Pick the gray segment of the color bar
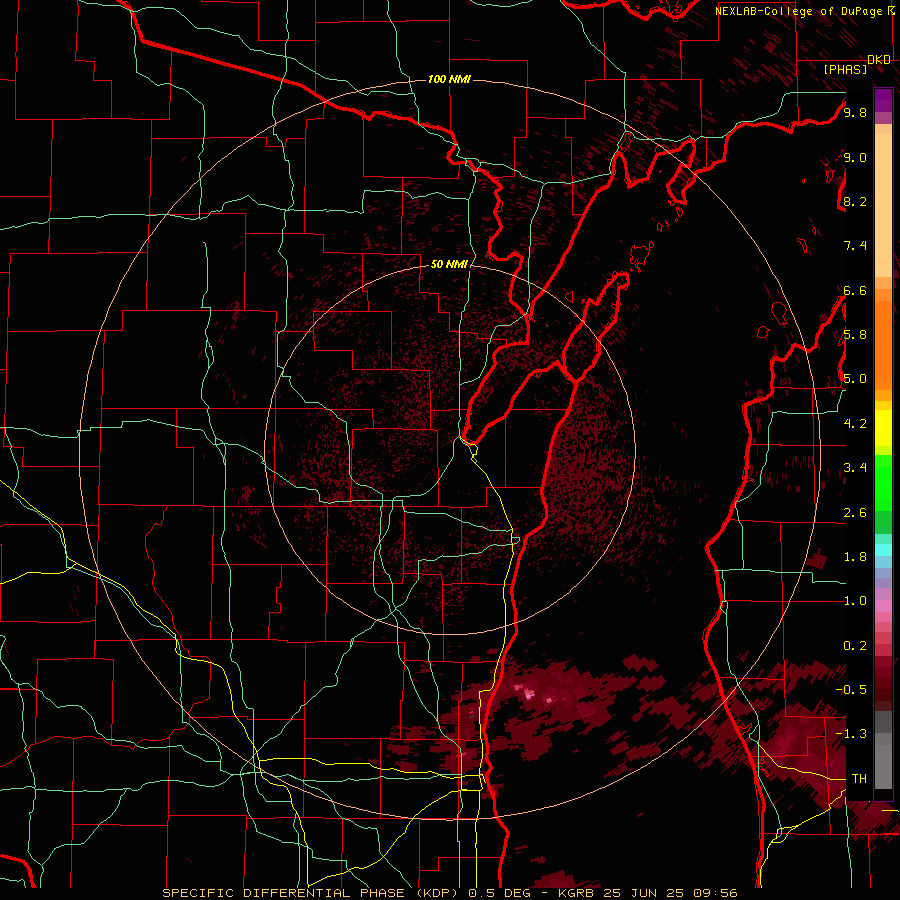This screenshot has height=900, width=900. (x=883, y=749)
